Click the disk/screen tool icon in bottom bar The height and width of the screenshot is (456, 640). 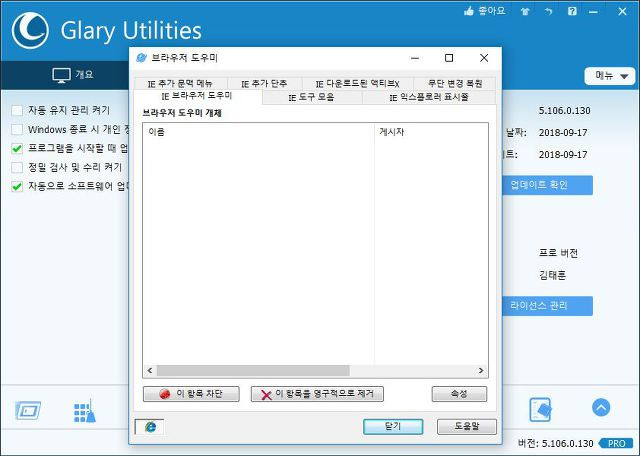point(28,410)
